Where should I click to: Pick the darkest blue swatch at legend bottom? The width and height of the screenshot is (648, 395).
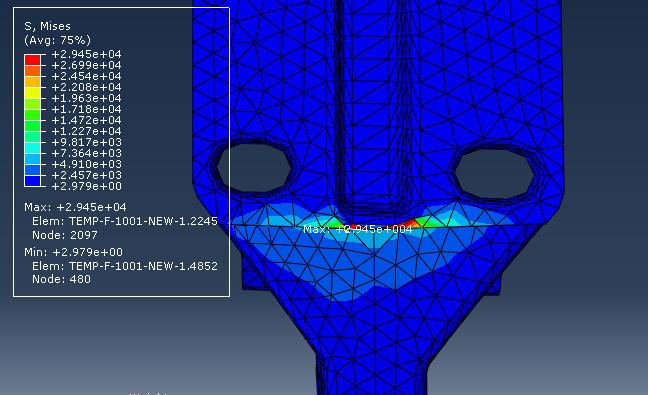[x=32, y=181]
